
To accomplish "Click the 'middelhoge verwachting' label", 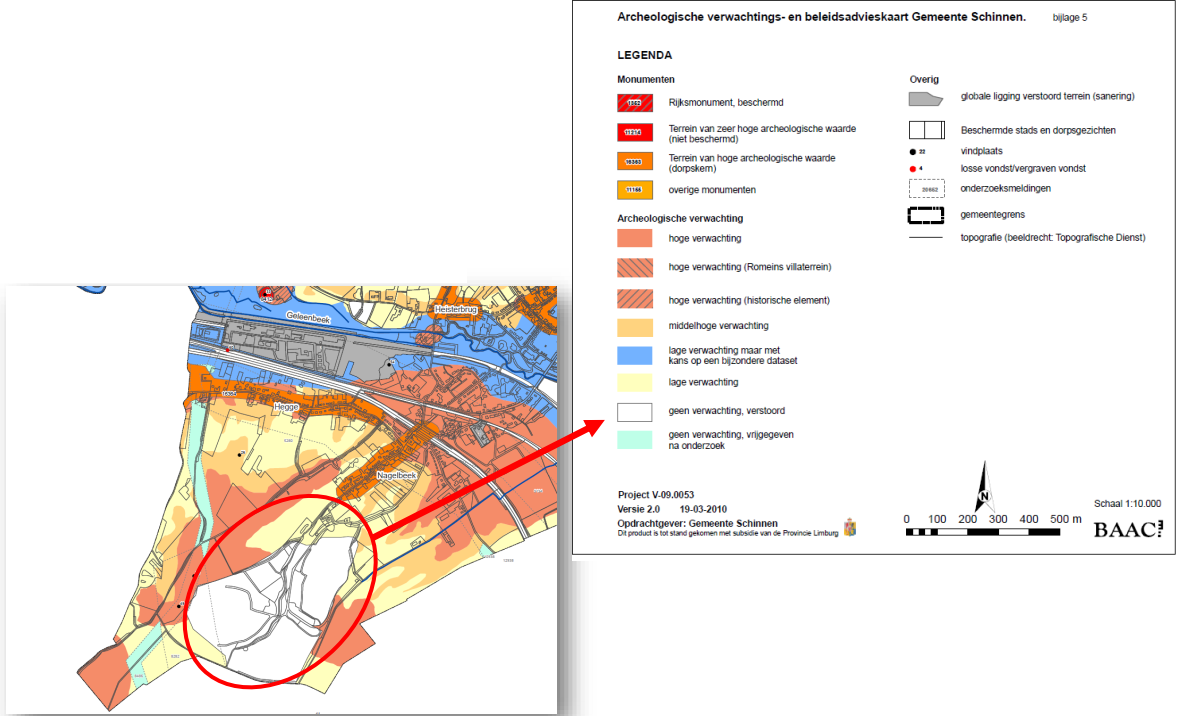I will 719,326.
